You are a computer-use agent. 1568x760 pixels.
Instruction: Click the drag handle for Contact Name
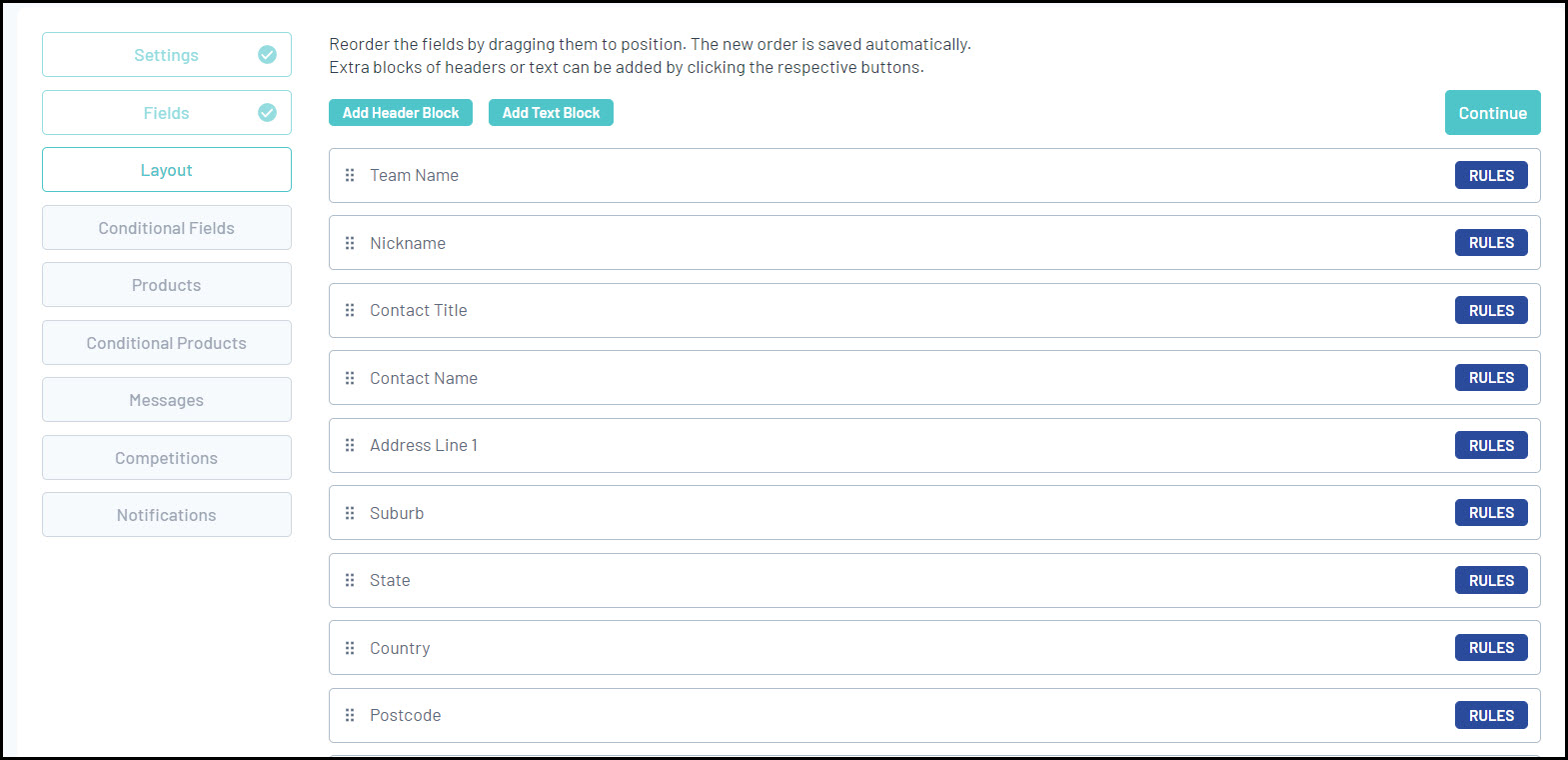coord(350,378)
